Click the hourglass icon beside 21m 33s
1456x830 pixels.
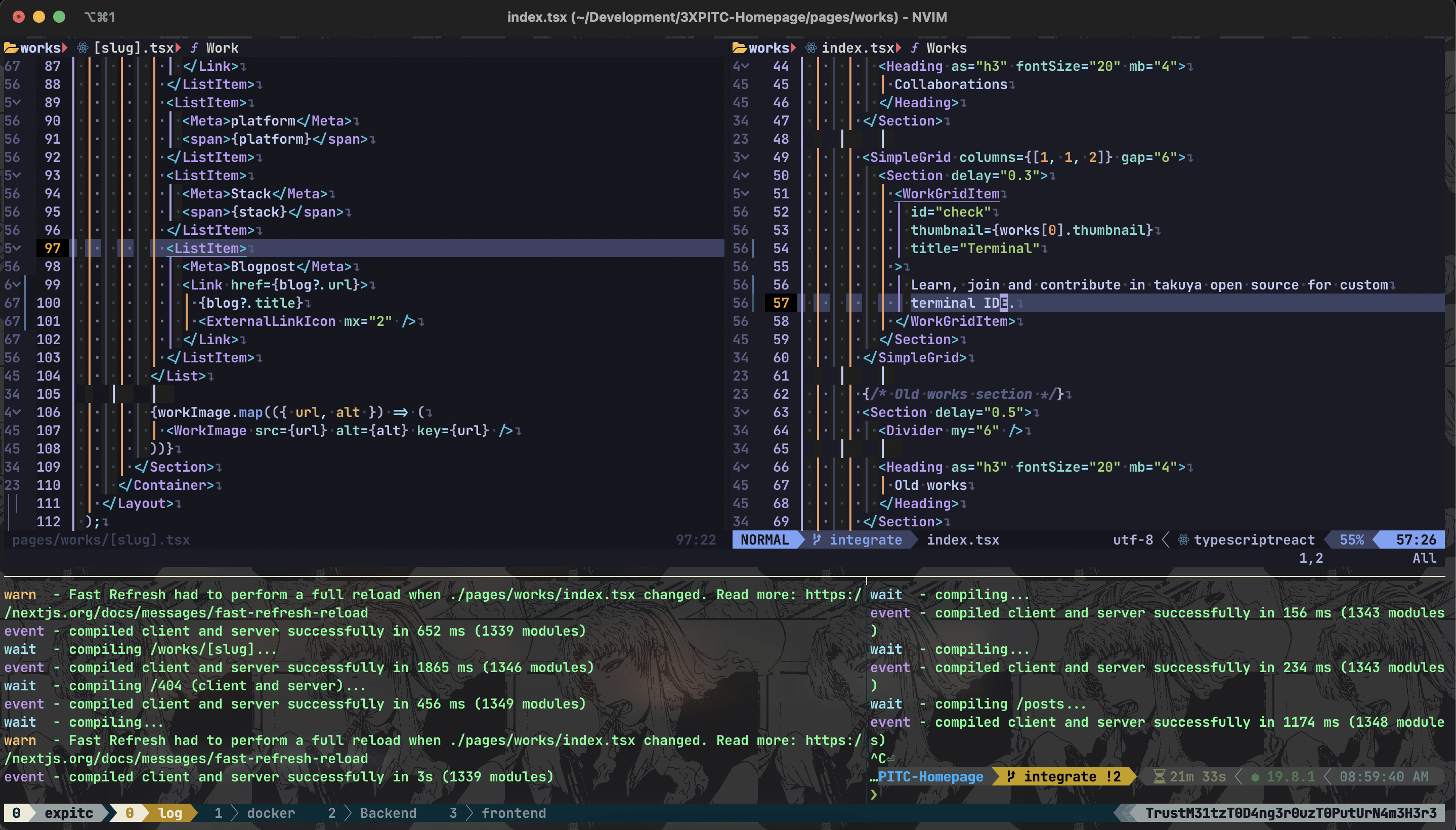1159,776
